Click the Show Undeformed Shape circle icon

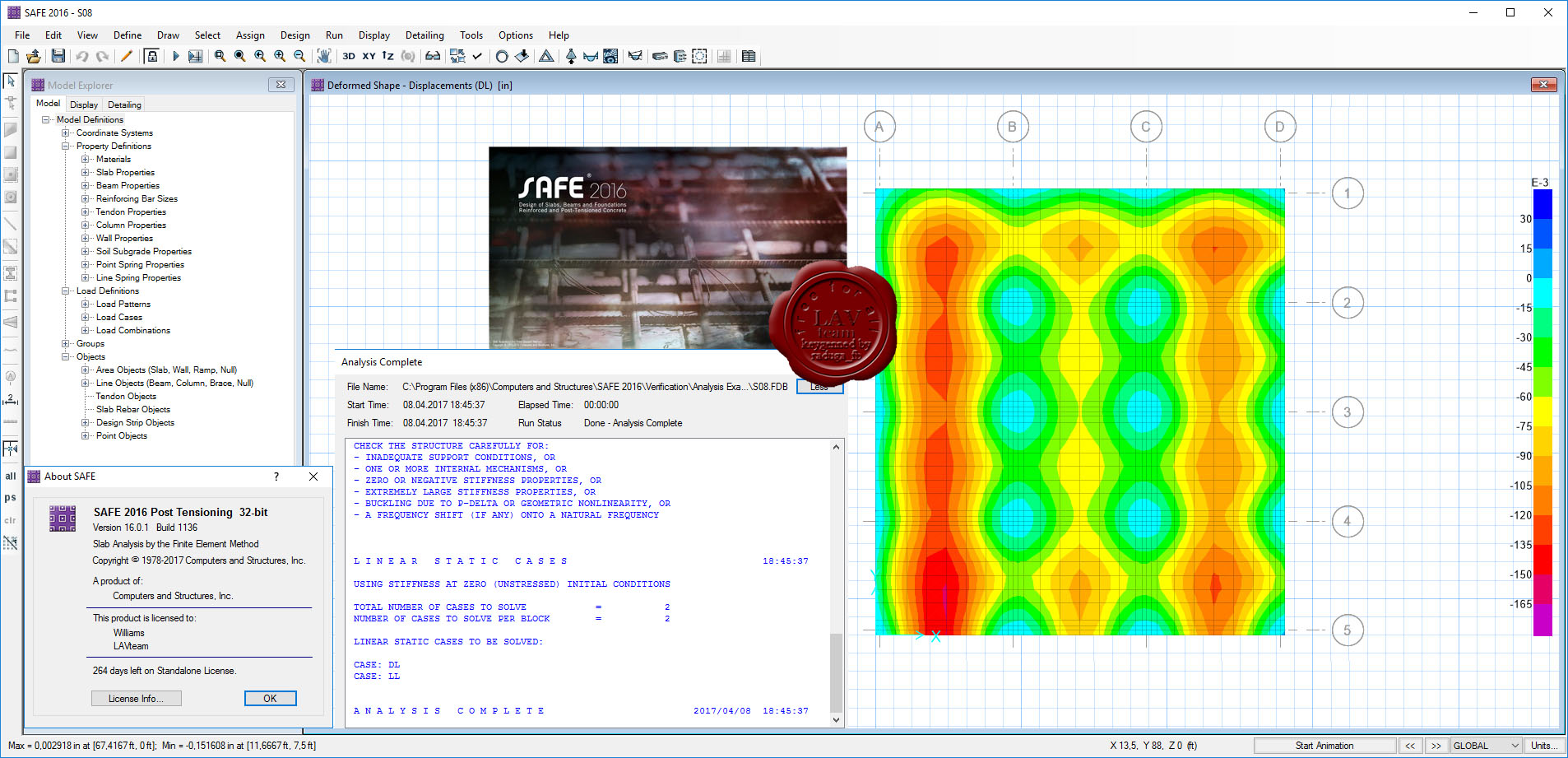(x=502, y=56)
